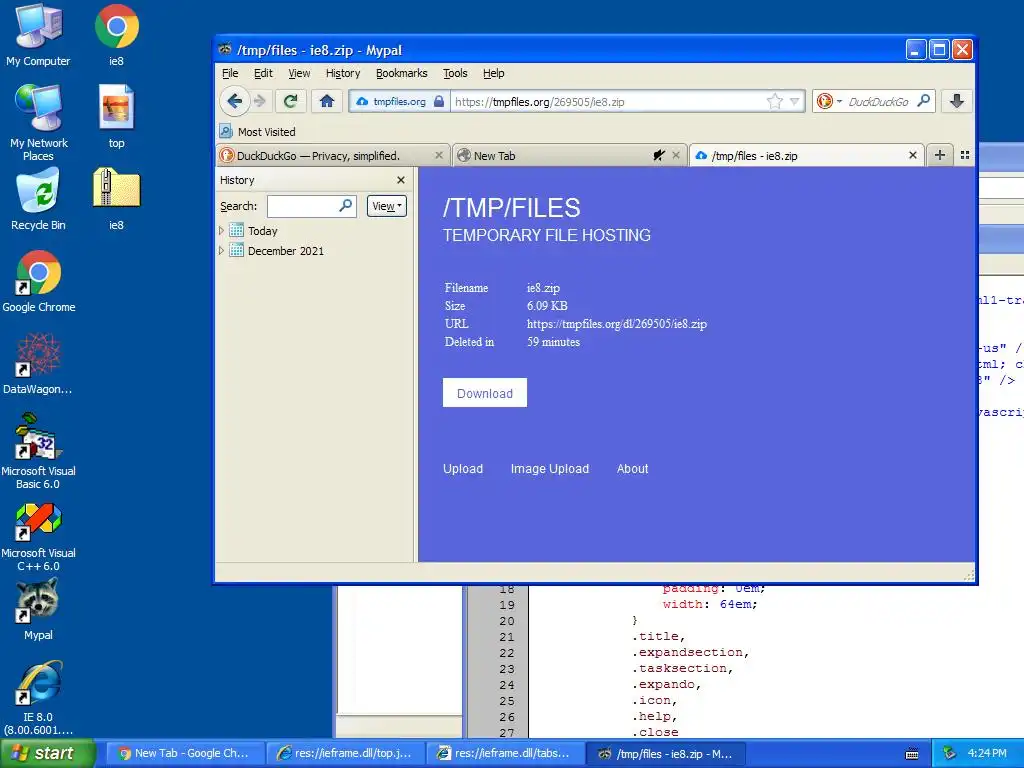Switch to res://ieframe.dll/tabs taskbar item
This screenshot has height=768, width=1024.
click(x=505, y=754)
